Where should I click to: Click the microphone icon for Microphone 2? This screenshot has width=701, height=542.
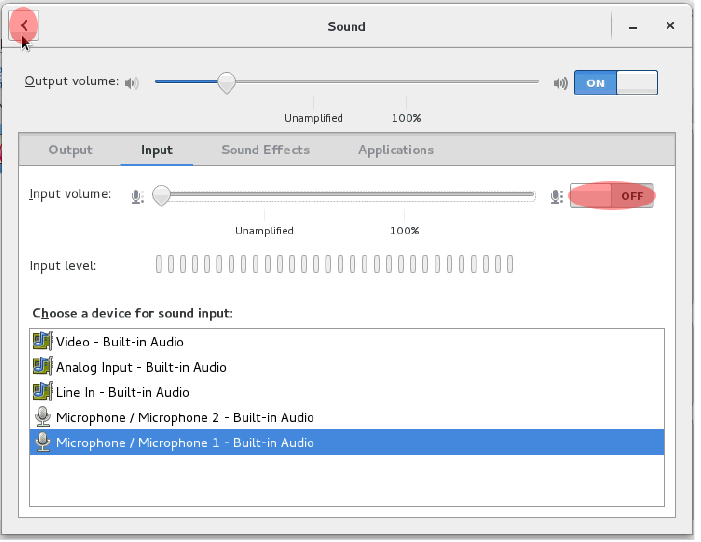pos(43,417)
